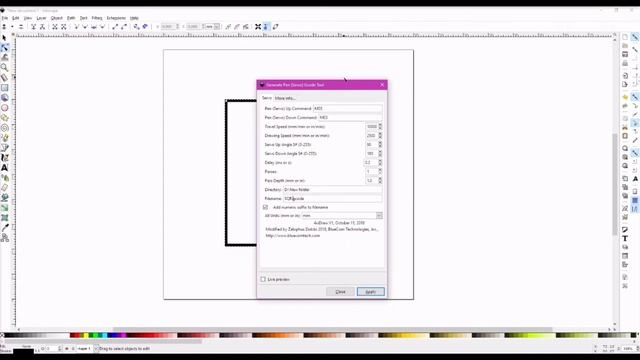
Task: Click the join selected nodes icon
Action: (x=33, y=27)
